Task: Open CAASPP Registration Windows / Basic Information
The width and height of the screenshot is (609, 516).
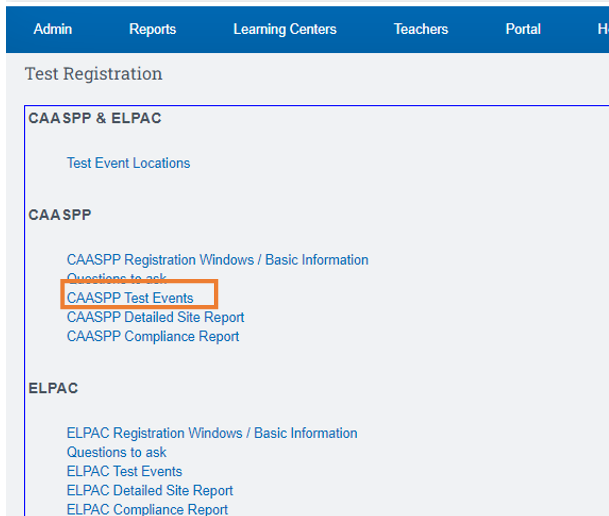Action: click(x=218, y=260)
